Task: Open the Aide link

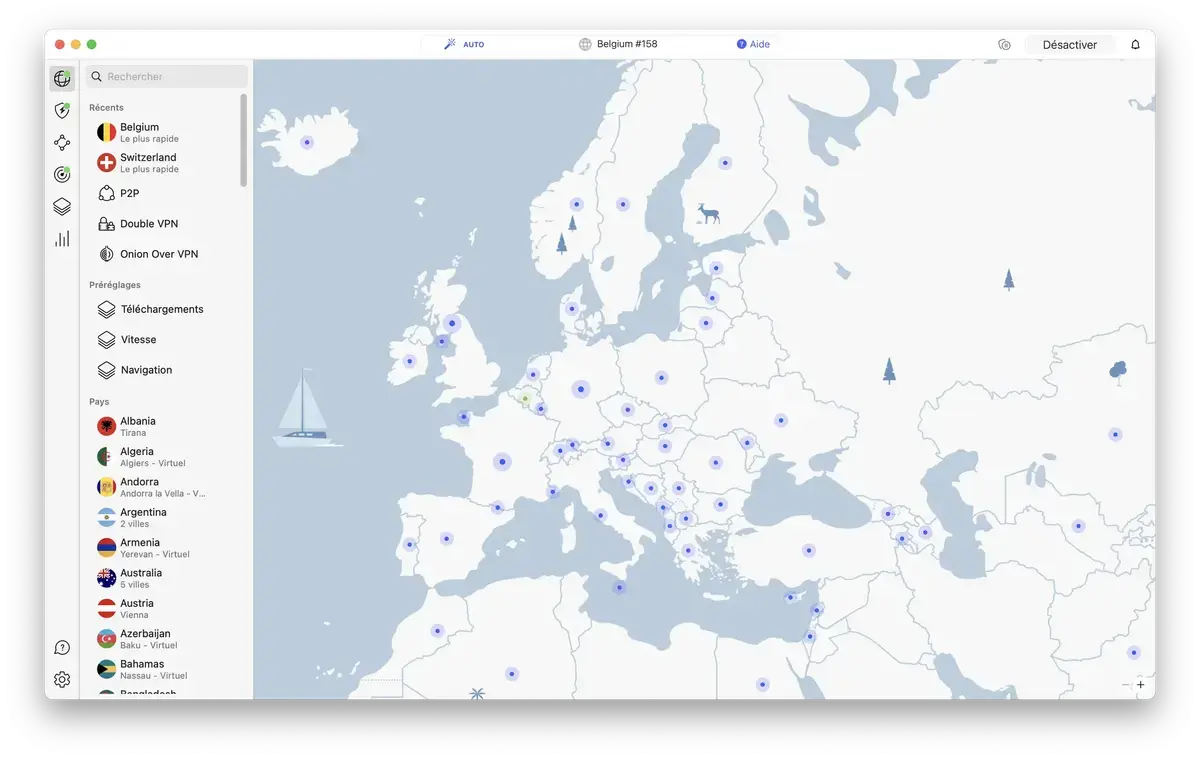Action: [754, 44]
